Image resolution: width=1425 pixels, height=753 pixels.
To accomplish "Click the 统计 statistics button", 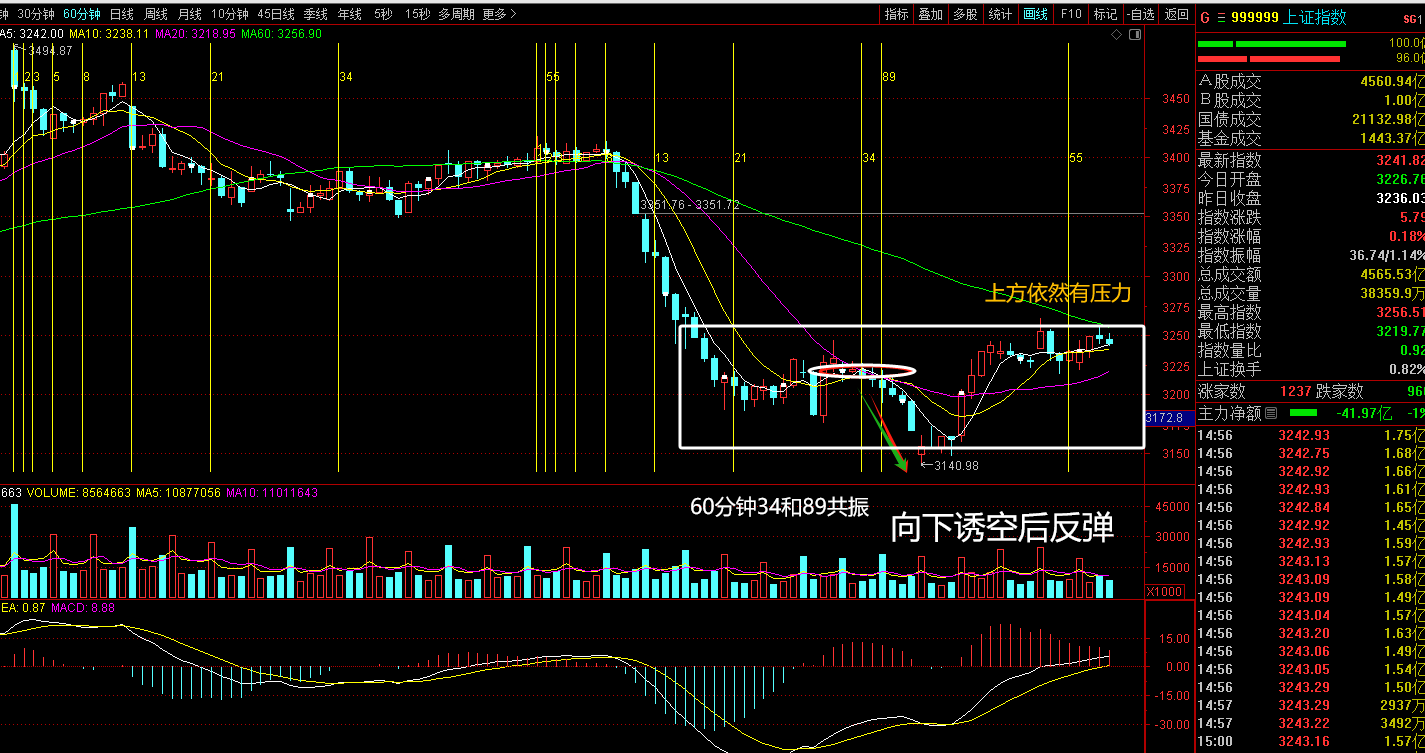I will pyautogui.click(x=999, y=14).
